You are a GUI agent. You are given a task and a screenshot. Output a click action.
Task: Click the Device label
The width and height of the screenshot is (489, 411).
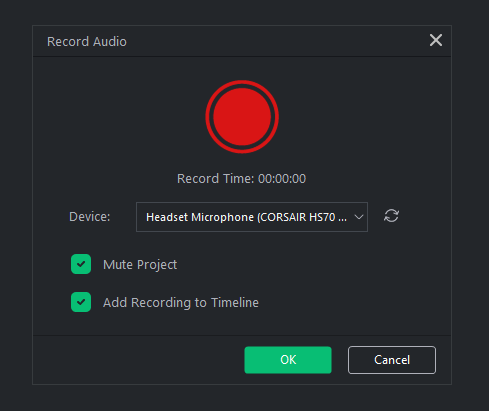(x=89, y=217)
